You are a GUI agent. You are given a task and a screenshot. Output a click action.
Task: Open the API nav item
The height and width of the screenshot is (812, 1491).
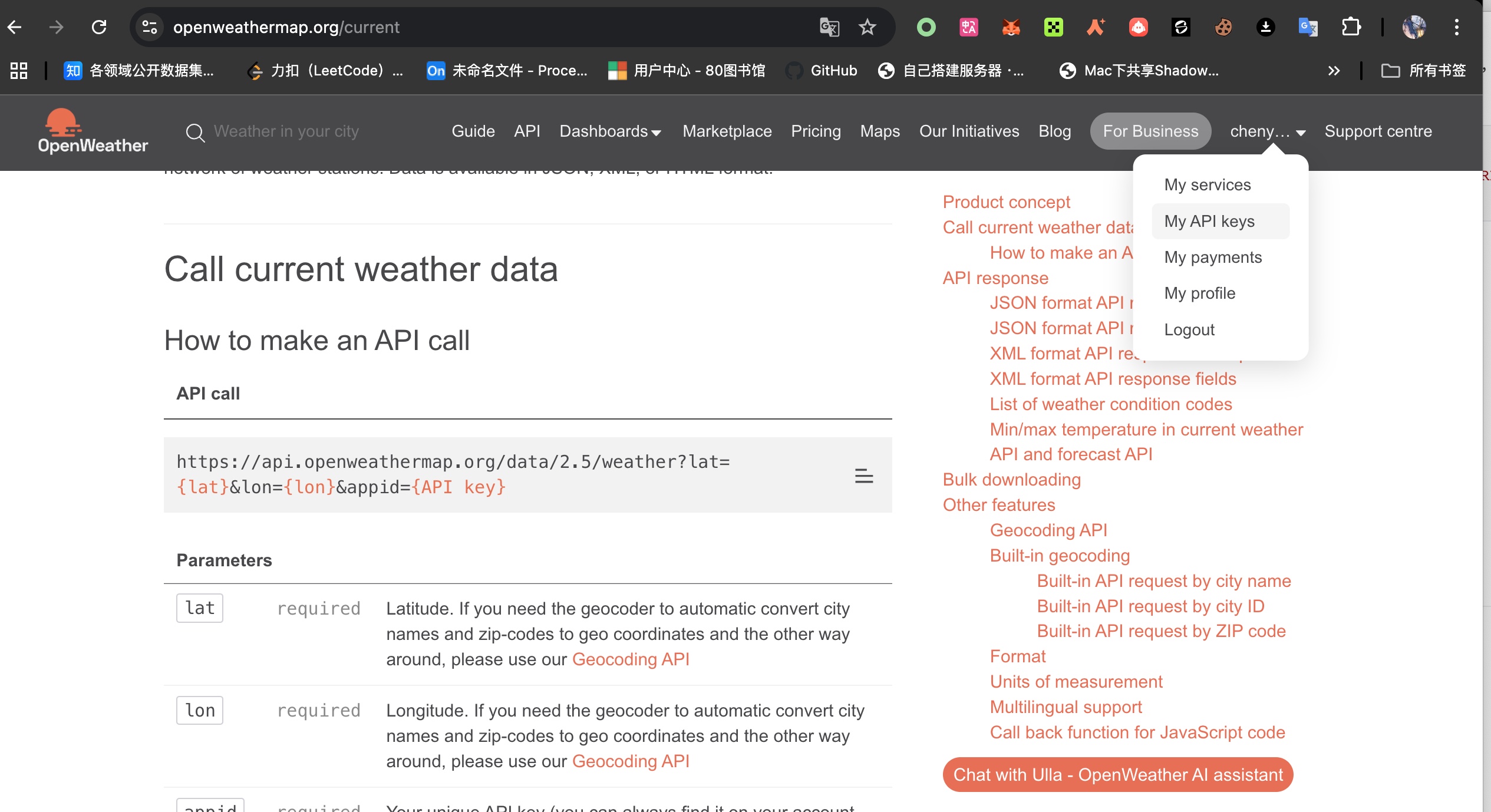point(527,131)
